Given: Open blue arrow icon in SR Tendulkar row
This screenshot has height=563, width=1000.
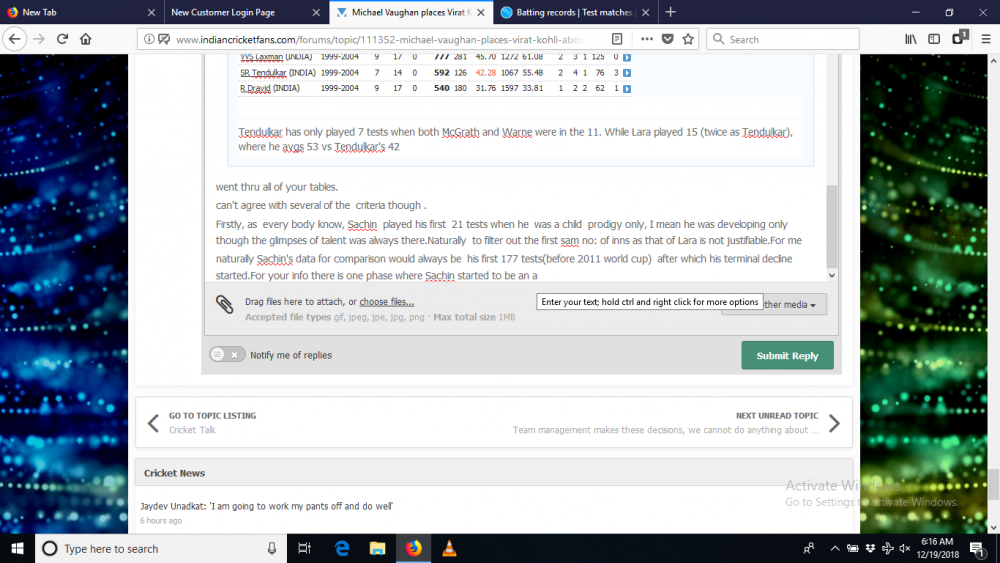Looking at the screenshot, I should [x=627, y=73].
